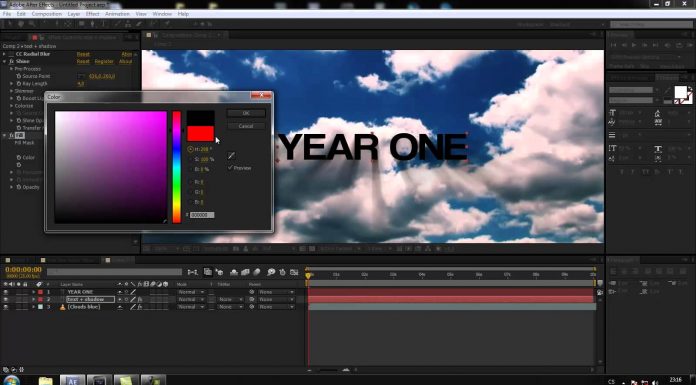The image size is (696, 385).
Task: Click the Play button in Preview panel
Action: pyautogui.click(x=634, y=45)
